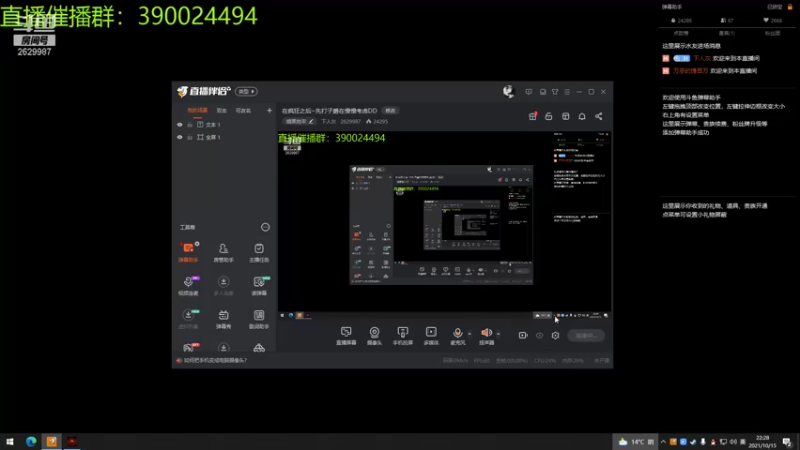The width and height of the screenshot is (800, 450).
Task: Toggle the lock on the 文本 1 layer
Action: pos(190,124)
